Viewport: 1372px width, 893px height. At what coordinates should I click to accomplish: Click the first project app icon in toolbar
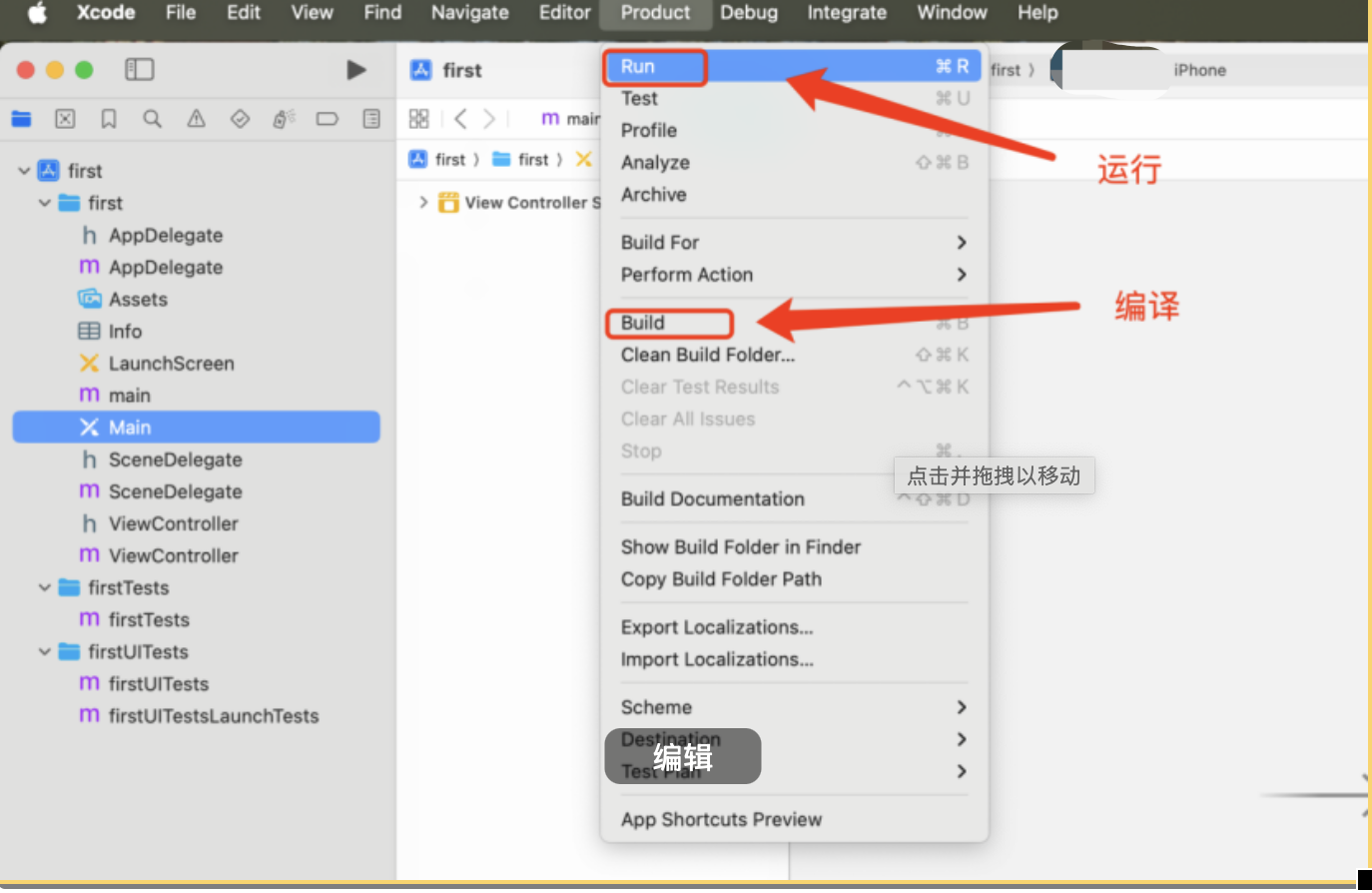click(x=420, y=70)
